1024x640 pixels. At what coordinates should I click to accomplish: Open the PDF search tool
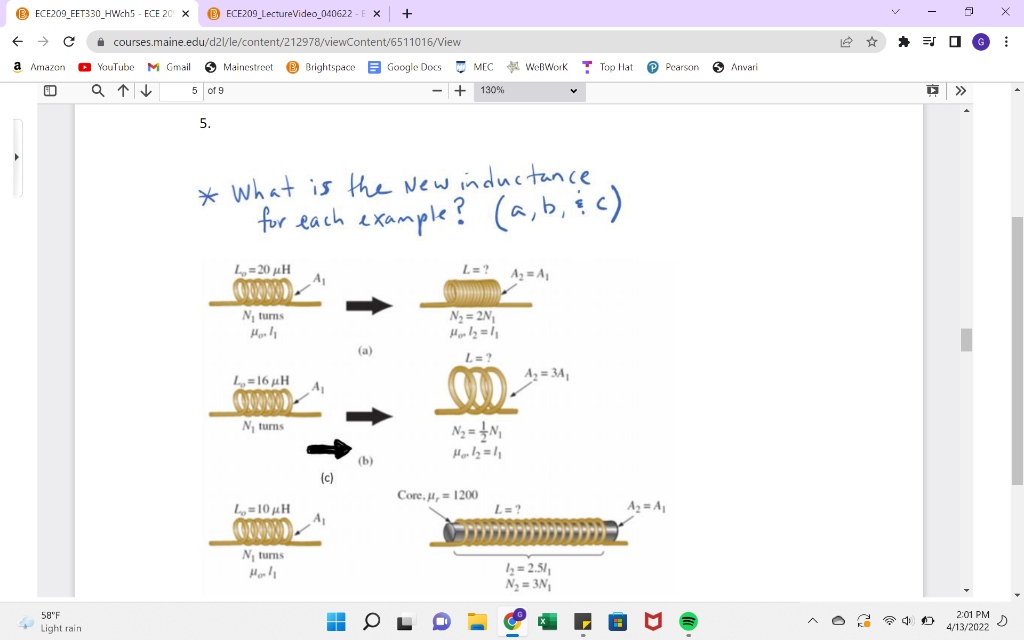97,91
